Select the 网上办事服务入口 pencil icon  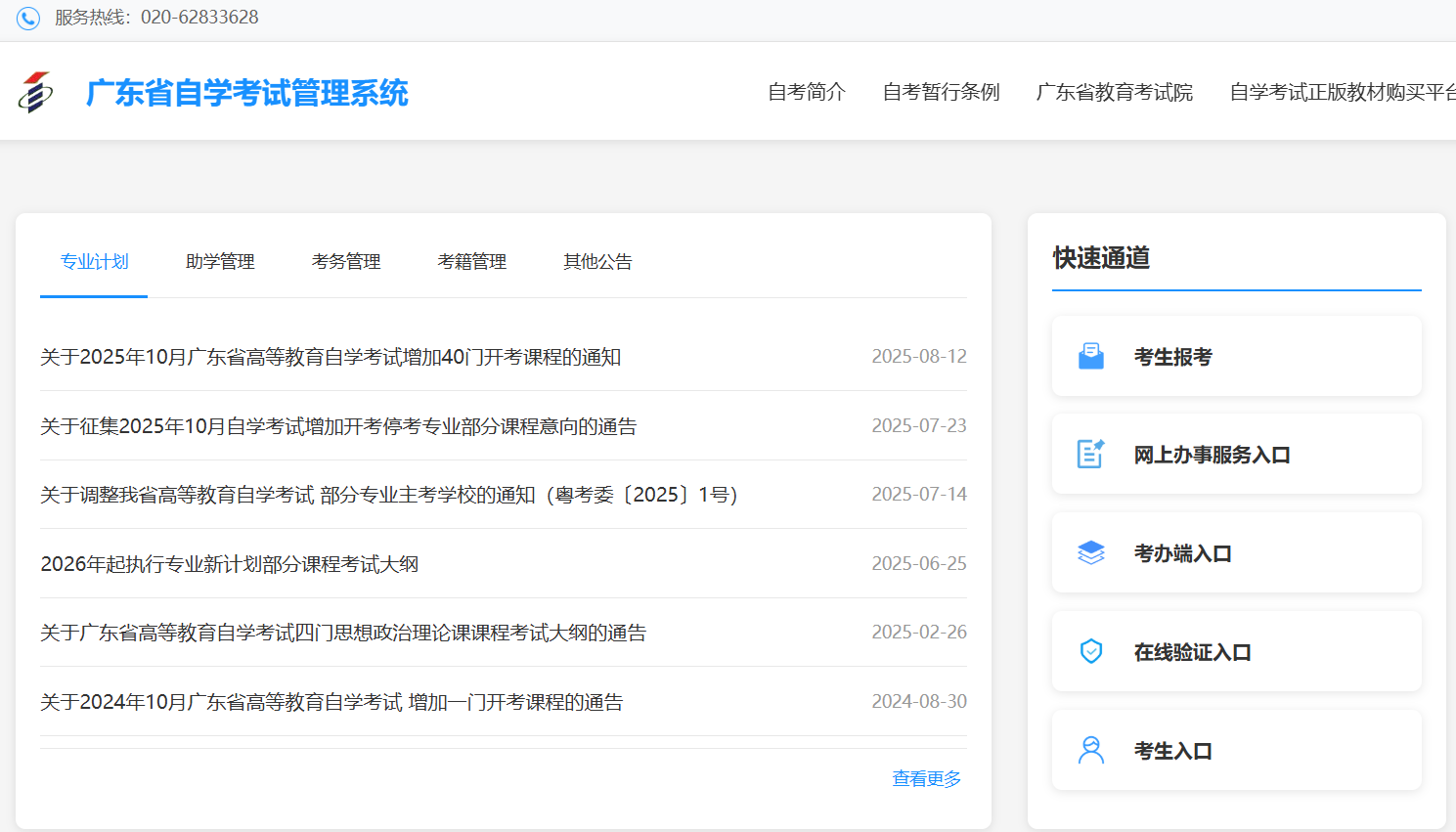click(1090, 454)
